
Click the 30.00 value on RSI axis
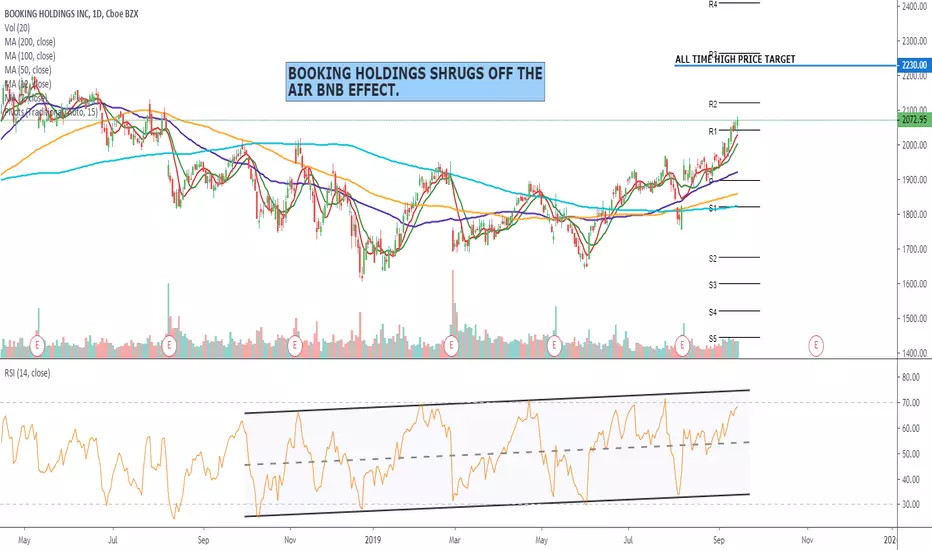(911, 504)
